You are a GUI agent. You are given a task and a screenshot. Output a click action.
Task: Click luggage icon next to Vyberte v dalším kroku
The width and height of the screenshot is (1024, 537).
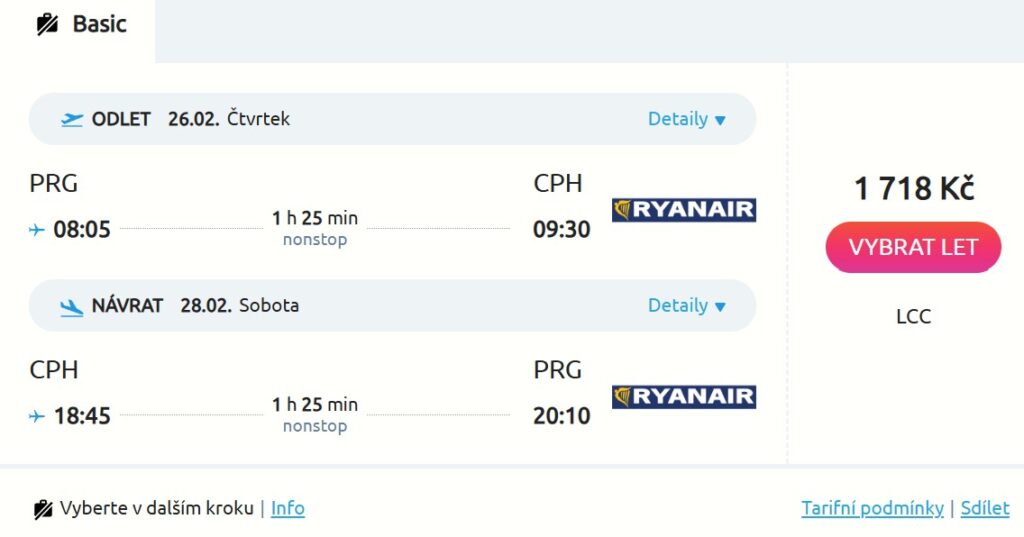click(x=43, y=509)
